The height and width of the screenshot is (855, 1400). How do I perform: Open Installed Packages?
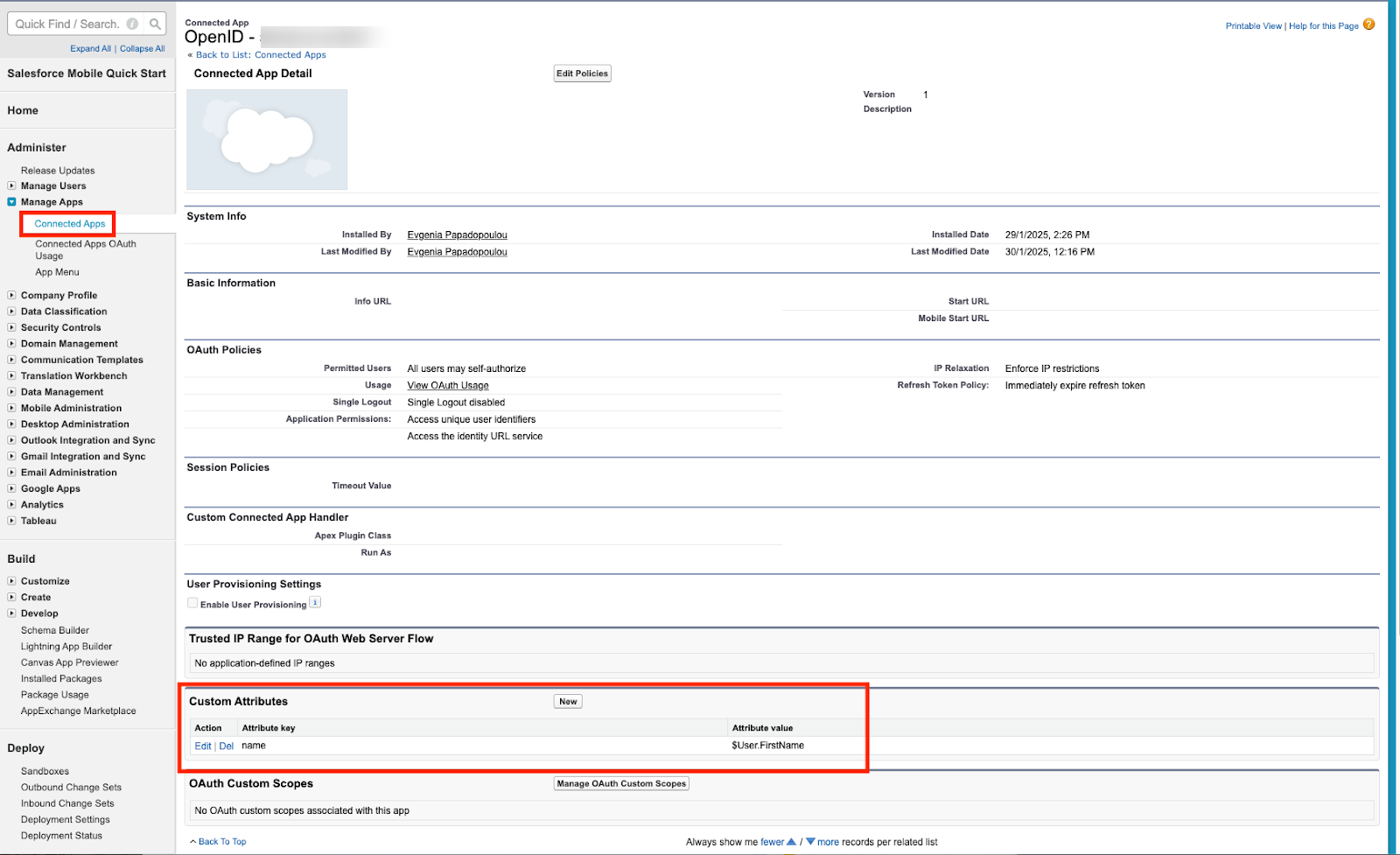click(x=61, y=678)
